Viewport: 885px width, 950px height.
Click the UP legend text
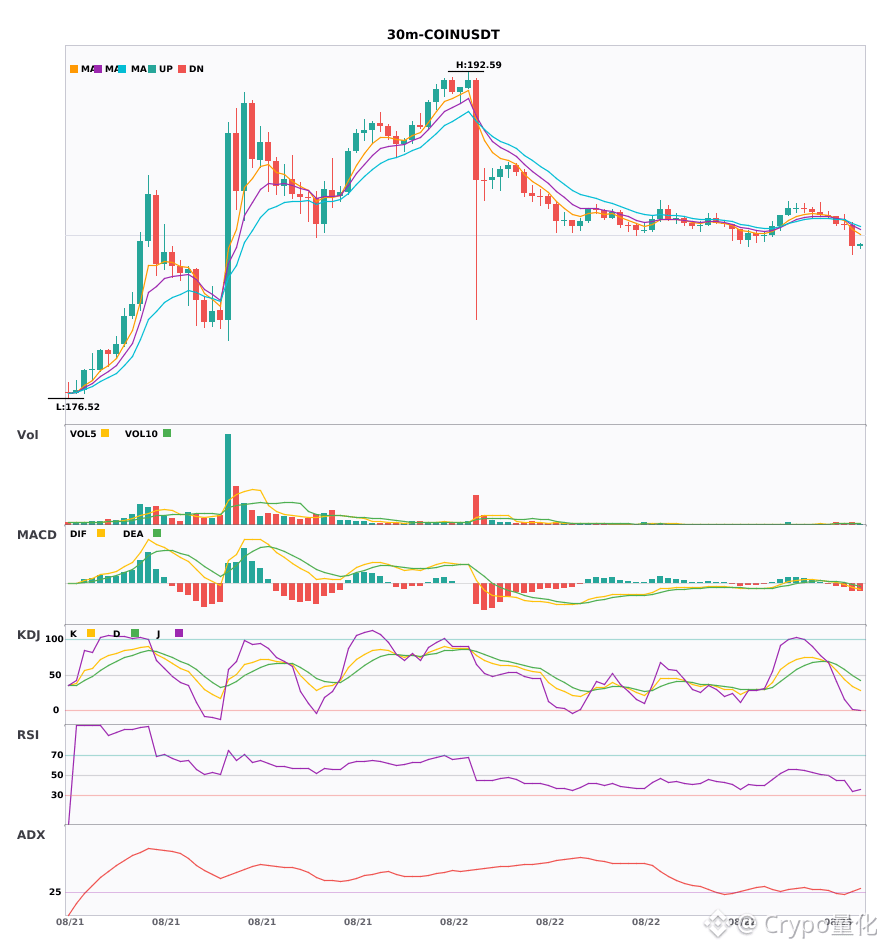coord(166,69)
